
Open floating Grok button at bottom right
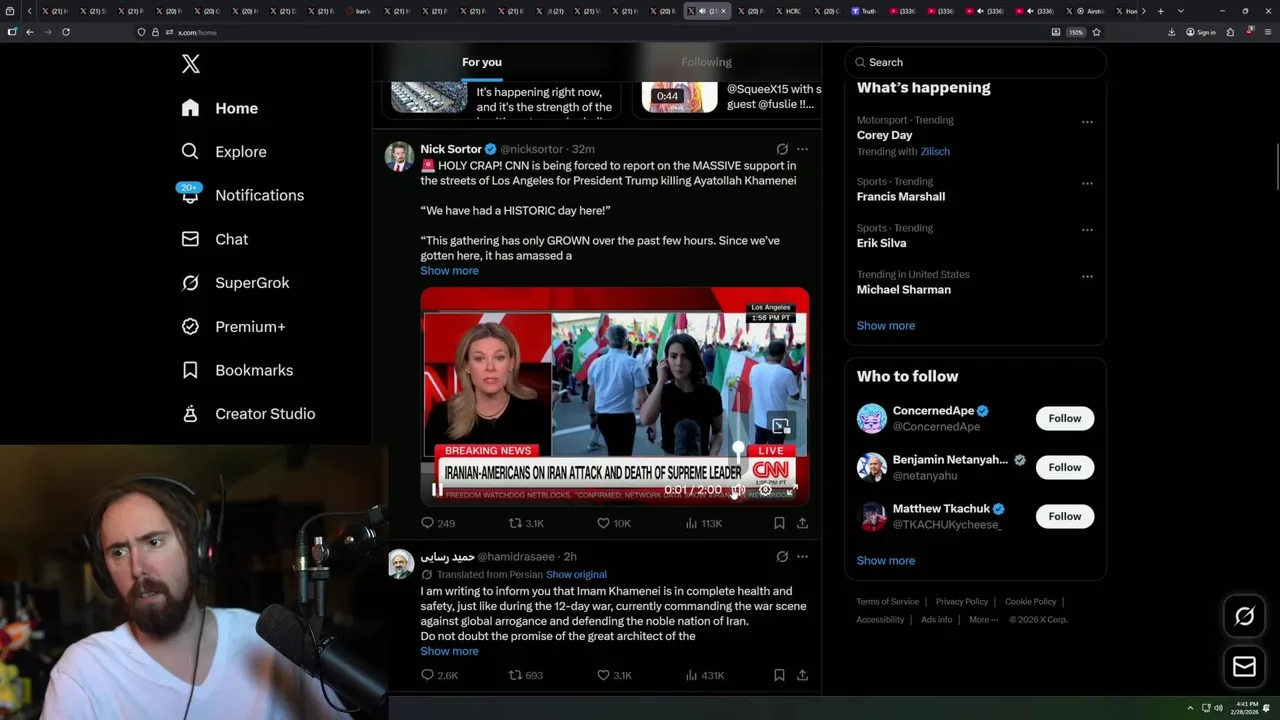[x=1244, y=617]
